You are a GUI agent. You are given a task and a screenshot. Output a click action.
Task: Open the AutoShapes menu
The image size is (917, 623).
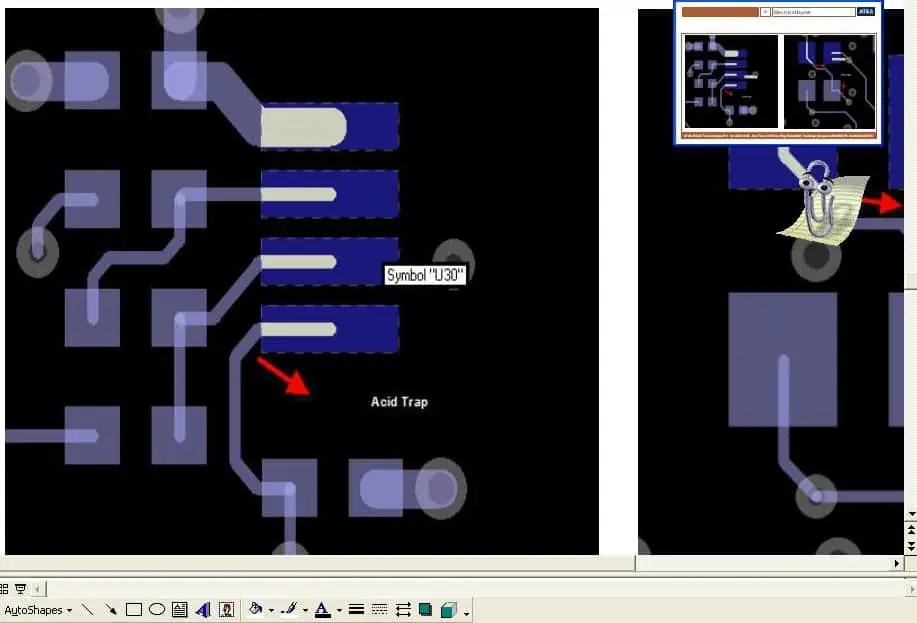point(38,610)
